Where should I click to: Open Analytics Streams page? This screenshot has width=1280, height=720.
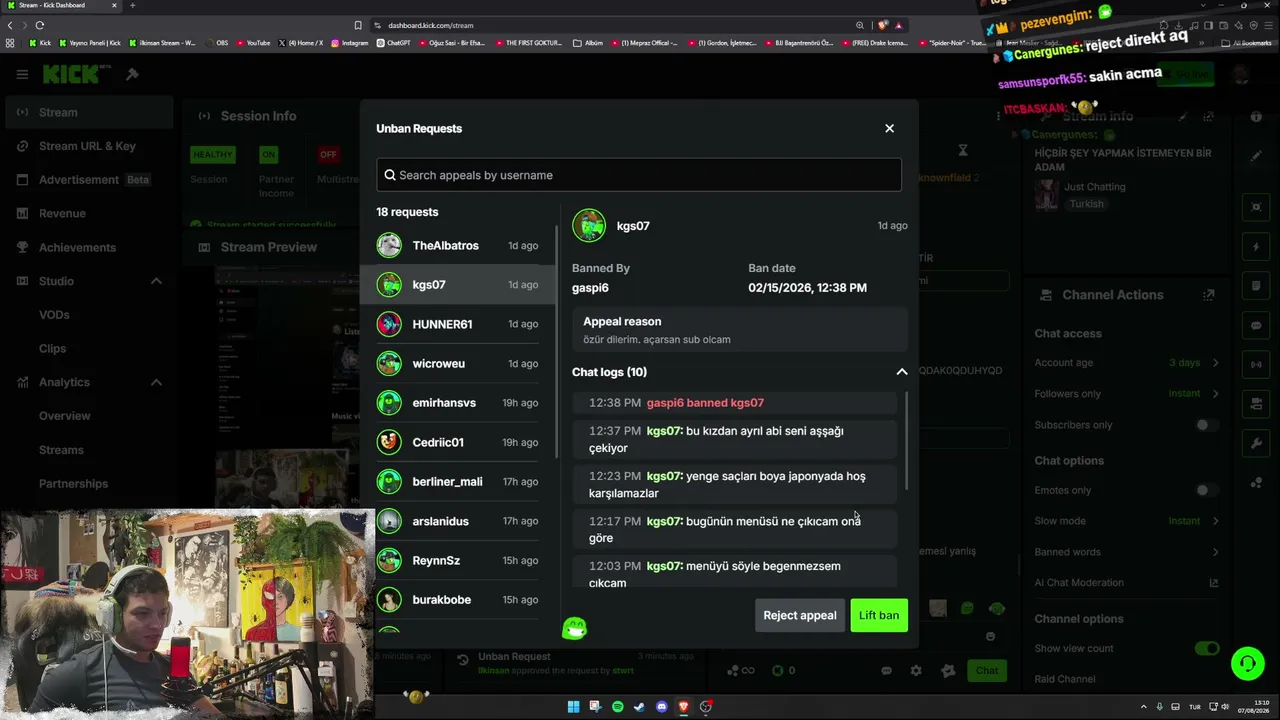[61, 450]
